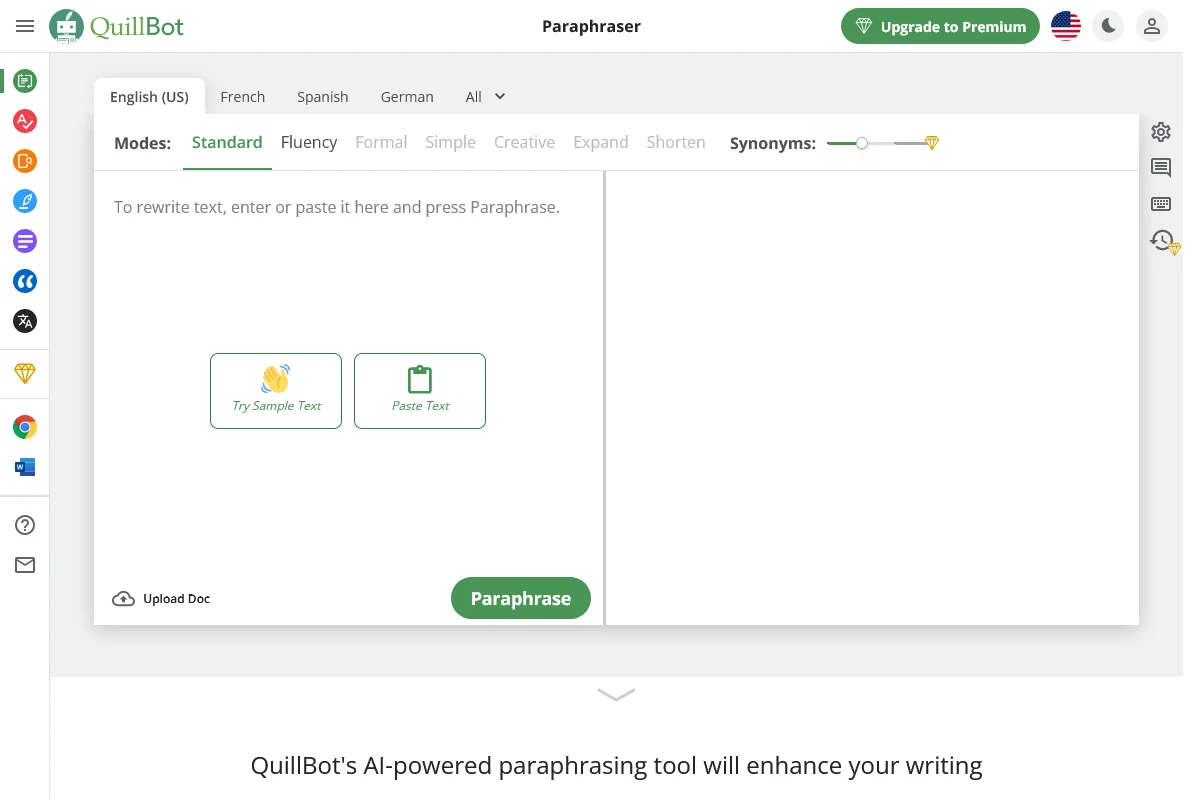Choose the Shorten mode
This screenshot has width=1200, height=800.
coord(676,143)
